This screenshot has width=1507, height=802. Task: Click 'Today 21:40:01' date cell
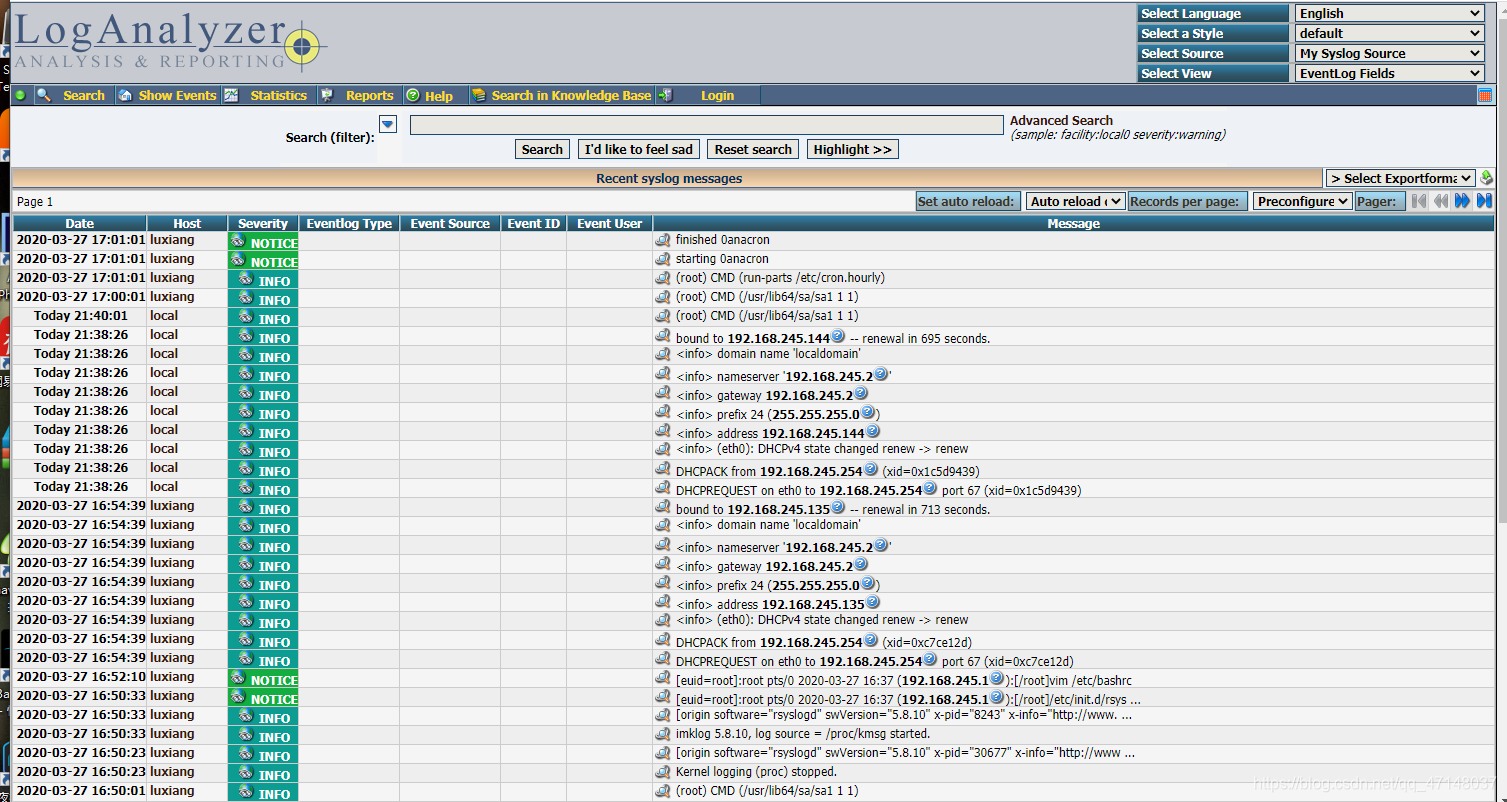81,316
